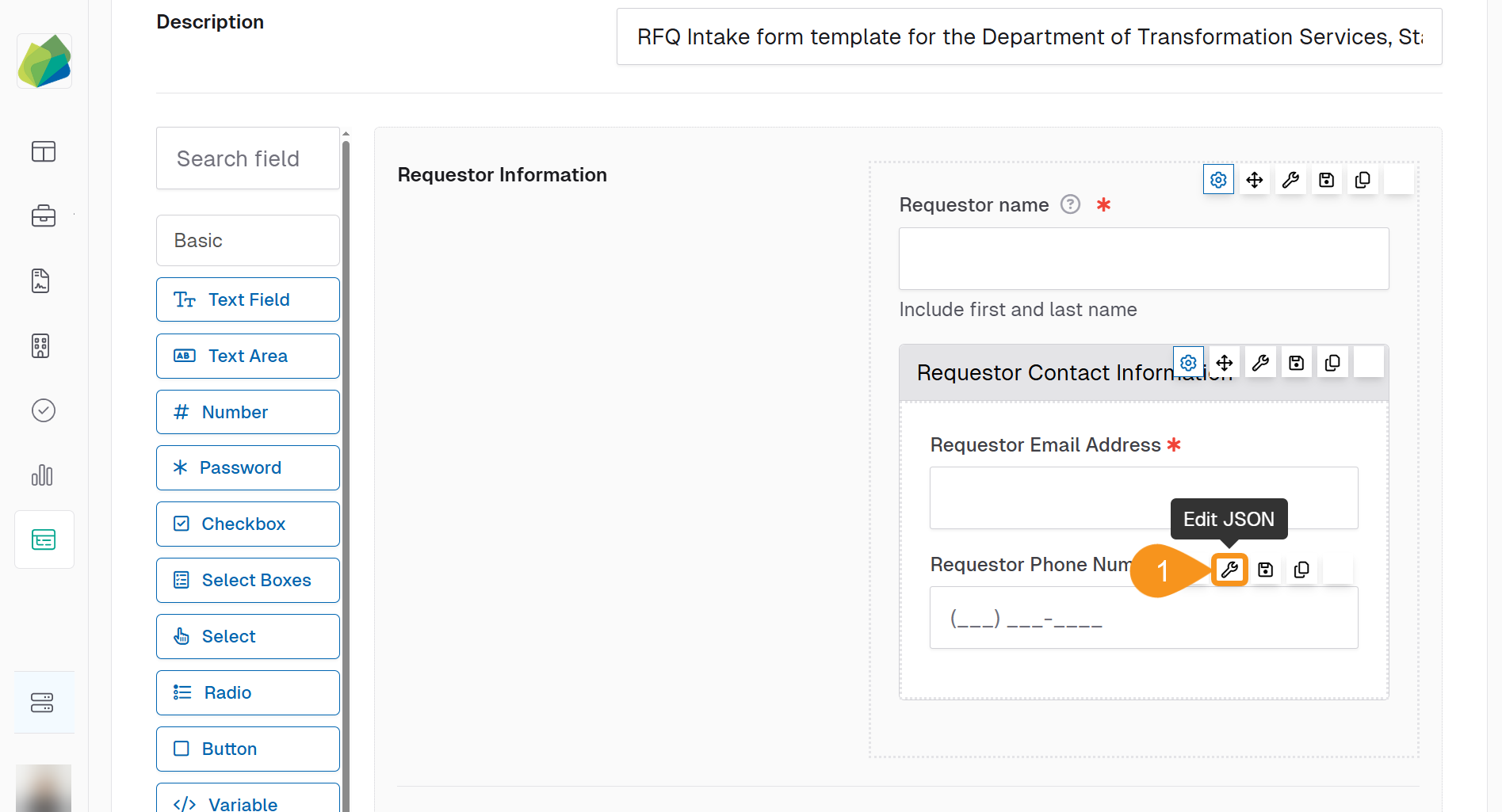Click the Description text input
This screenshot has width=1502, height=812.
(x=1028, y=37)
